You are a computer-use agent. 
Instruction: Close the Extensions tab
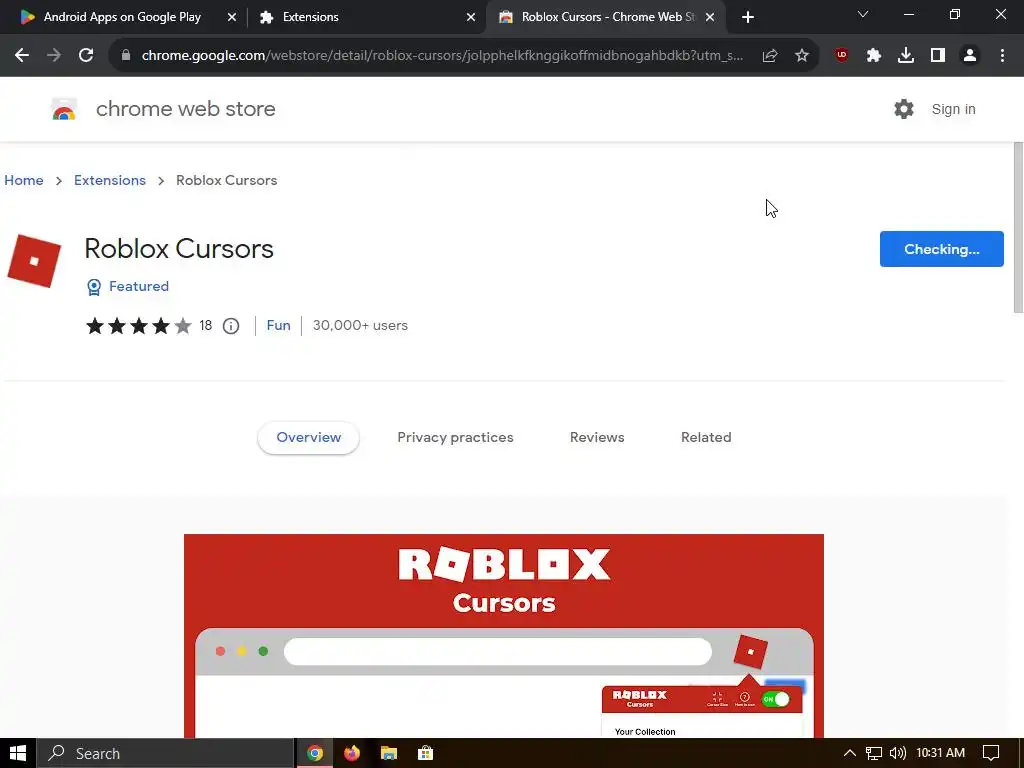(471, 17)
